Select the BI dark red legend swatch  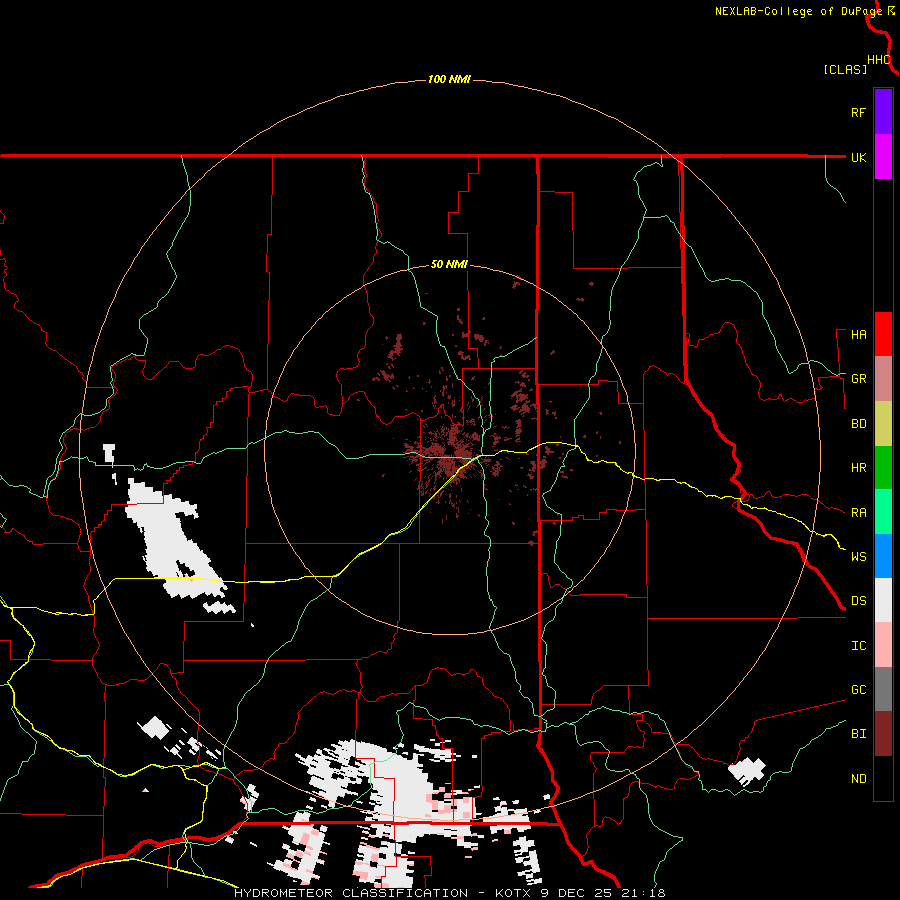tap(883, 734)
